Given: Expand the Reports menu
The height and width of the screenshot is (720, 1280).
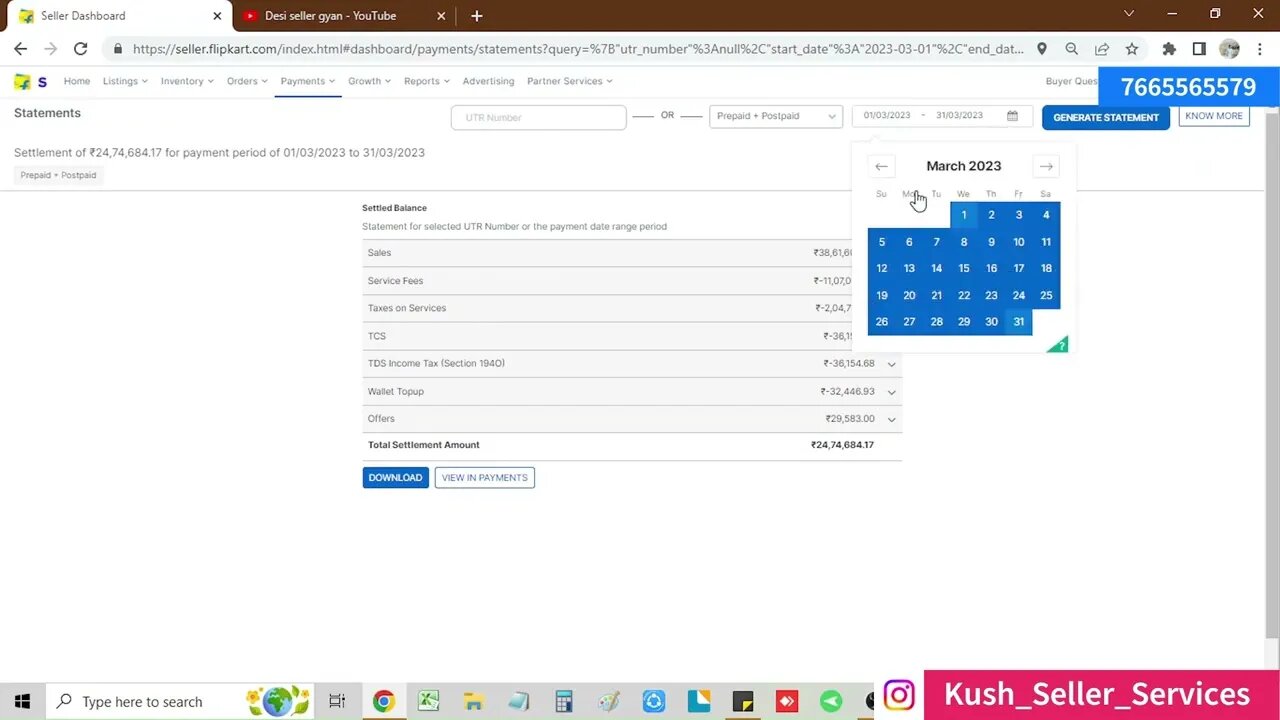Looking at the screenshot, I should (427, 82).
